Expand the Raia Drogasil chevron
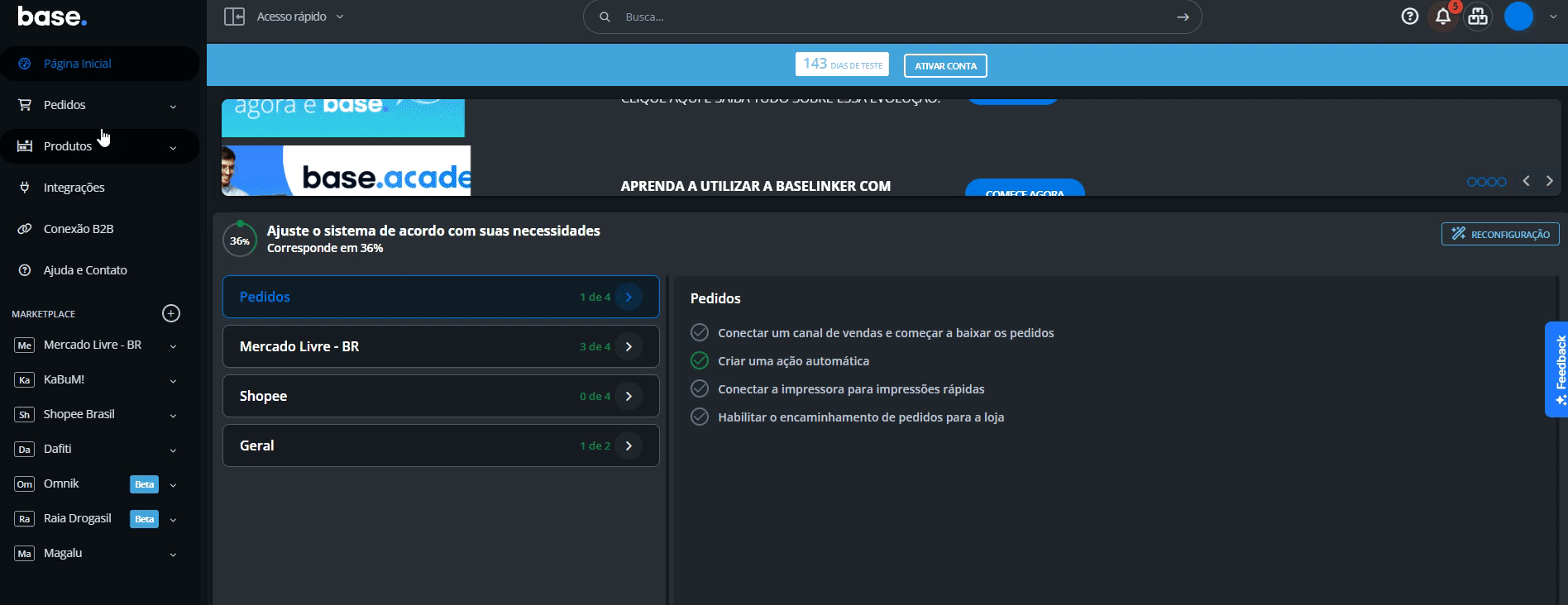 [173, 520]
